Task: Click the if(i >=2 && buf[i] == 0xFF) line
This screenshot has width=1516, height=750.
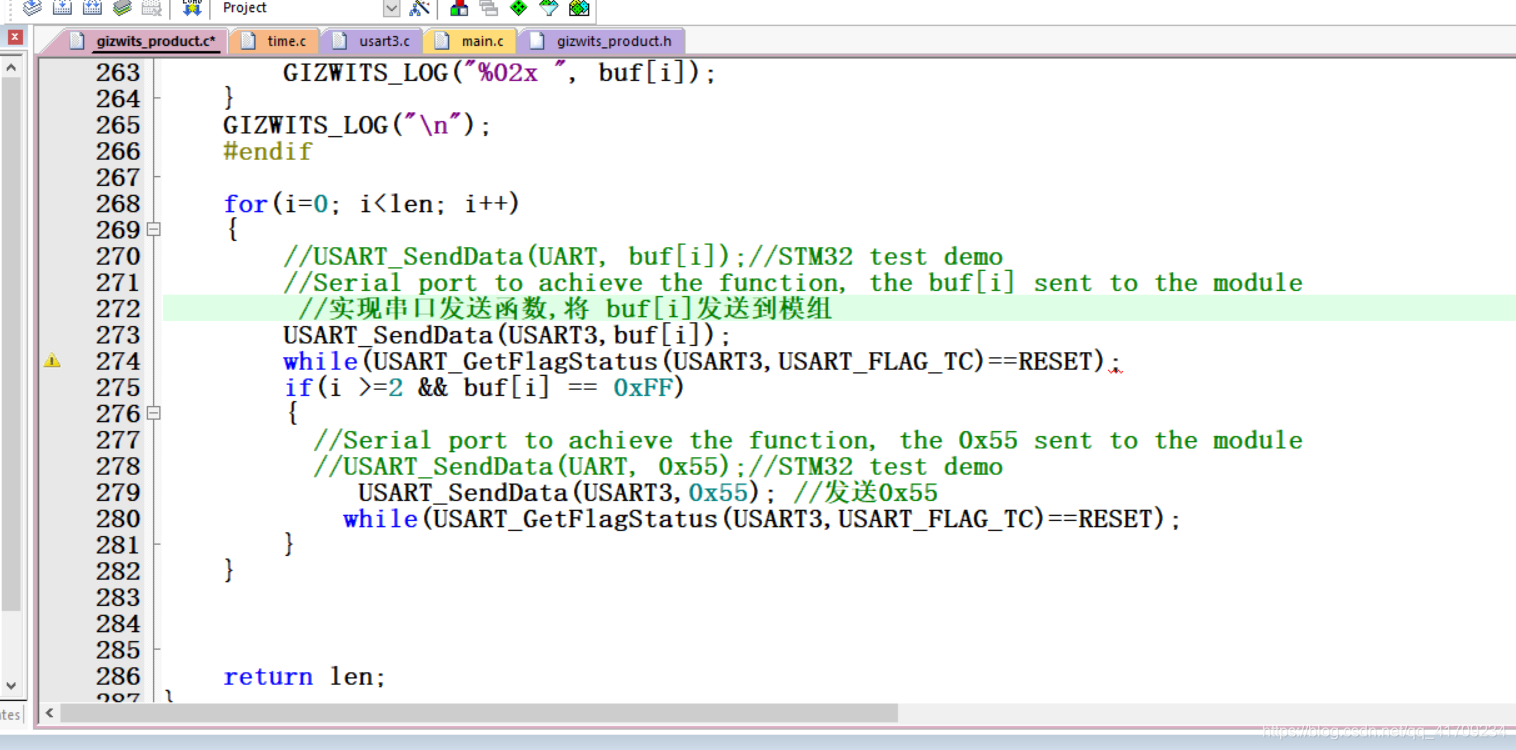Action: click(x=484, y=388)
